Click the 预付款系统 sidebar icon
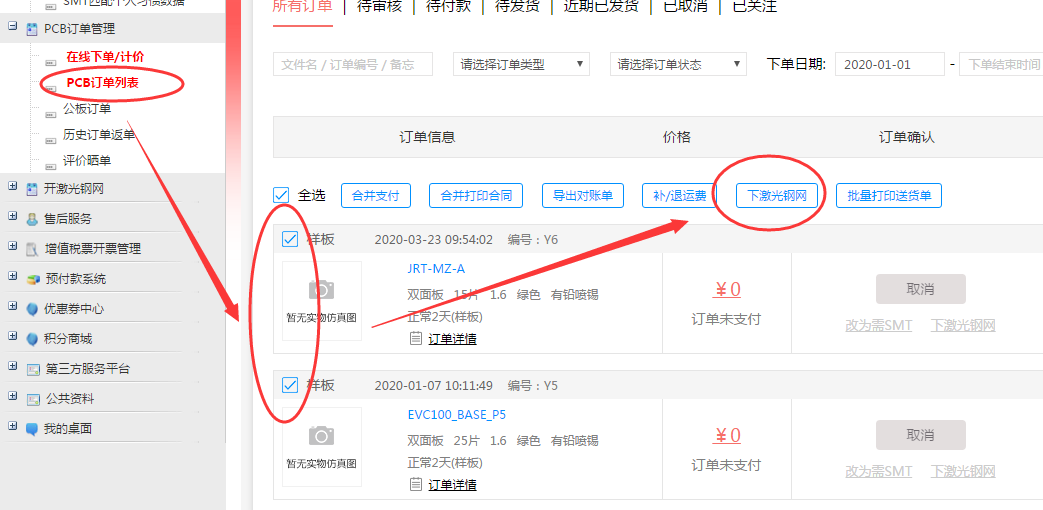Viewport: 1043px width, 510px height. point(33,279)
